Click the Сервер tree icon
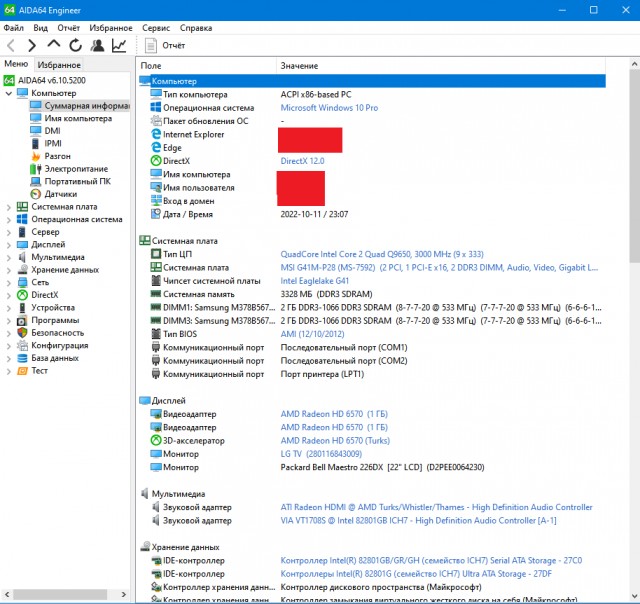640x604 pixels. pos(22,232)
